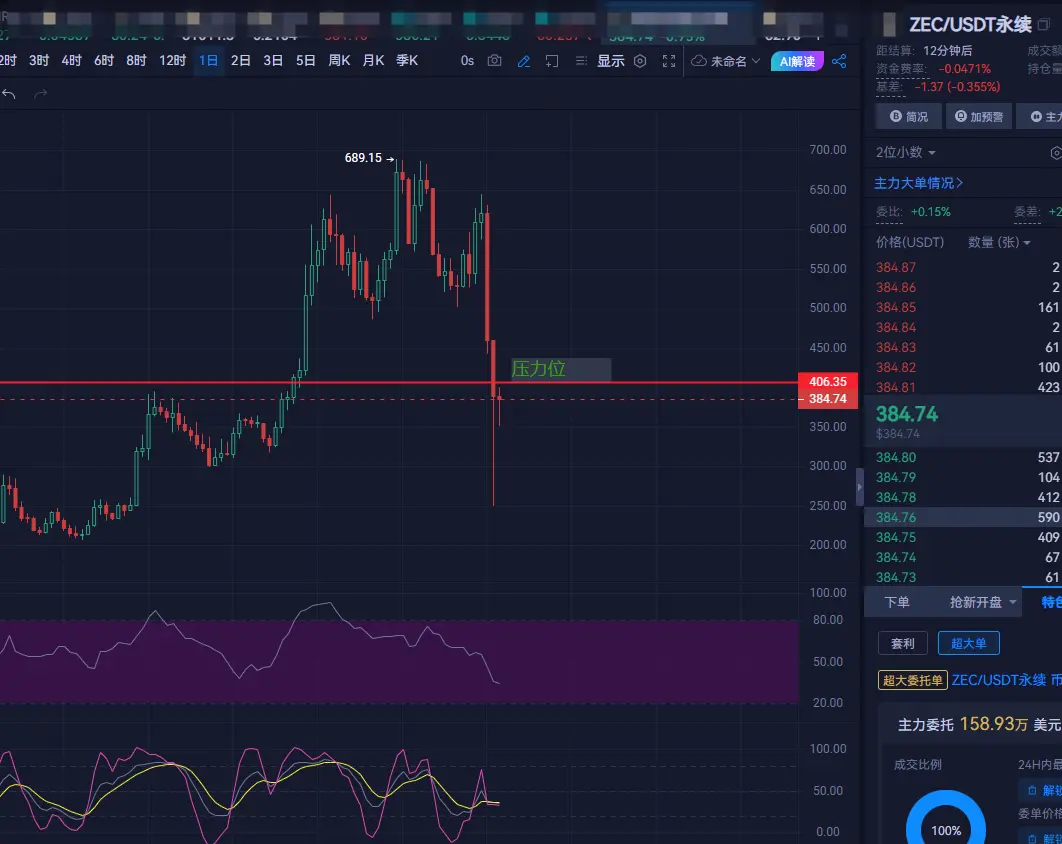The width and height of the screenshot is (1062, 844).
Task: Switch to 周K timeframe
Action: coord(339,61)
